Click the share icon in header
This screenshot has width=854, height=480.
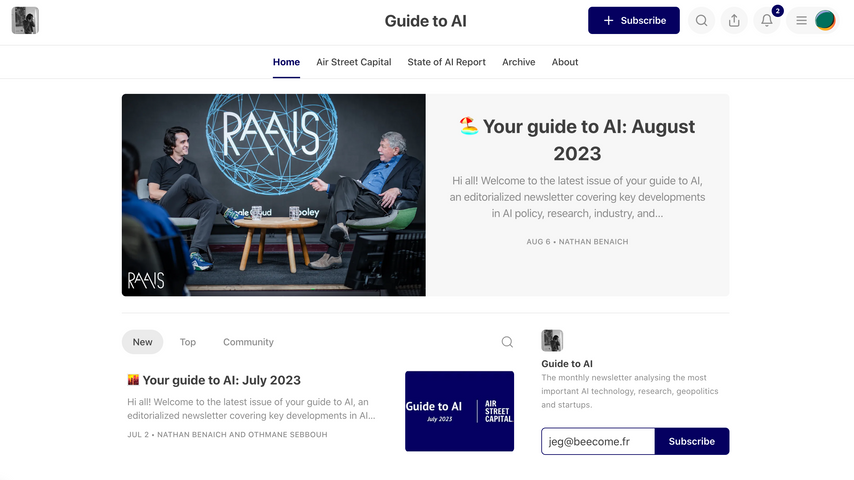[734, 21]
